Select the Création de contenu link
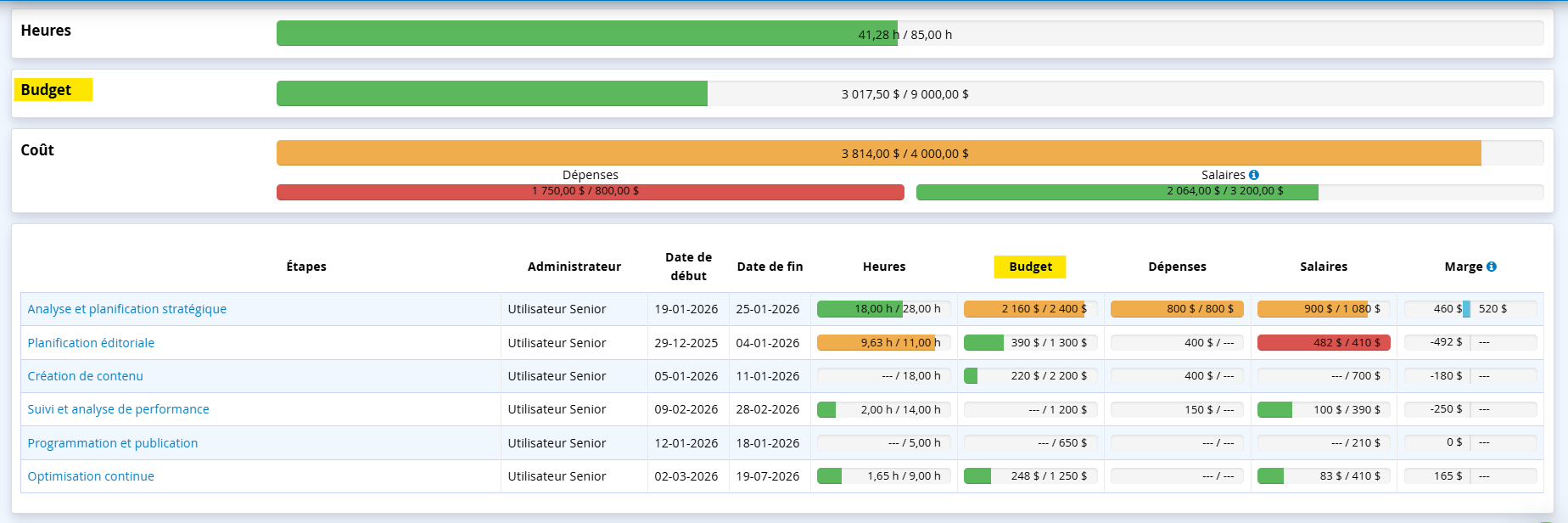The width and height of the screenshot is (1568, 523). click(85, 376)
